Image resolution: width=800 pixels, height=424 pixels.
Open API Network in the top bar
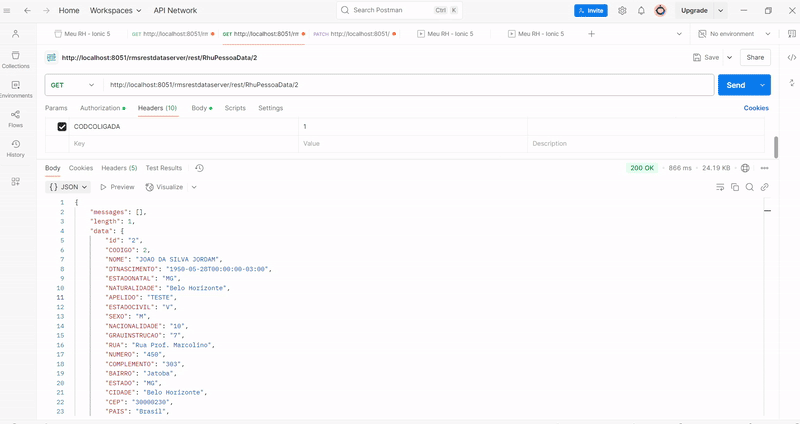coord(175,10)
